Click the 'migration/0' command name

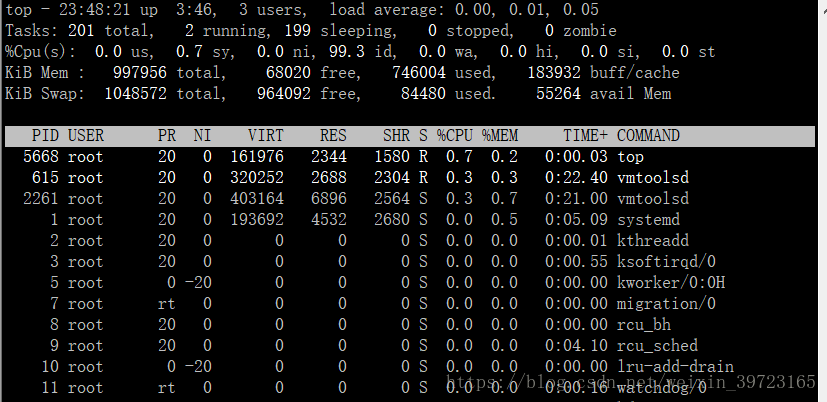point(666,304)
